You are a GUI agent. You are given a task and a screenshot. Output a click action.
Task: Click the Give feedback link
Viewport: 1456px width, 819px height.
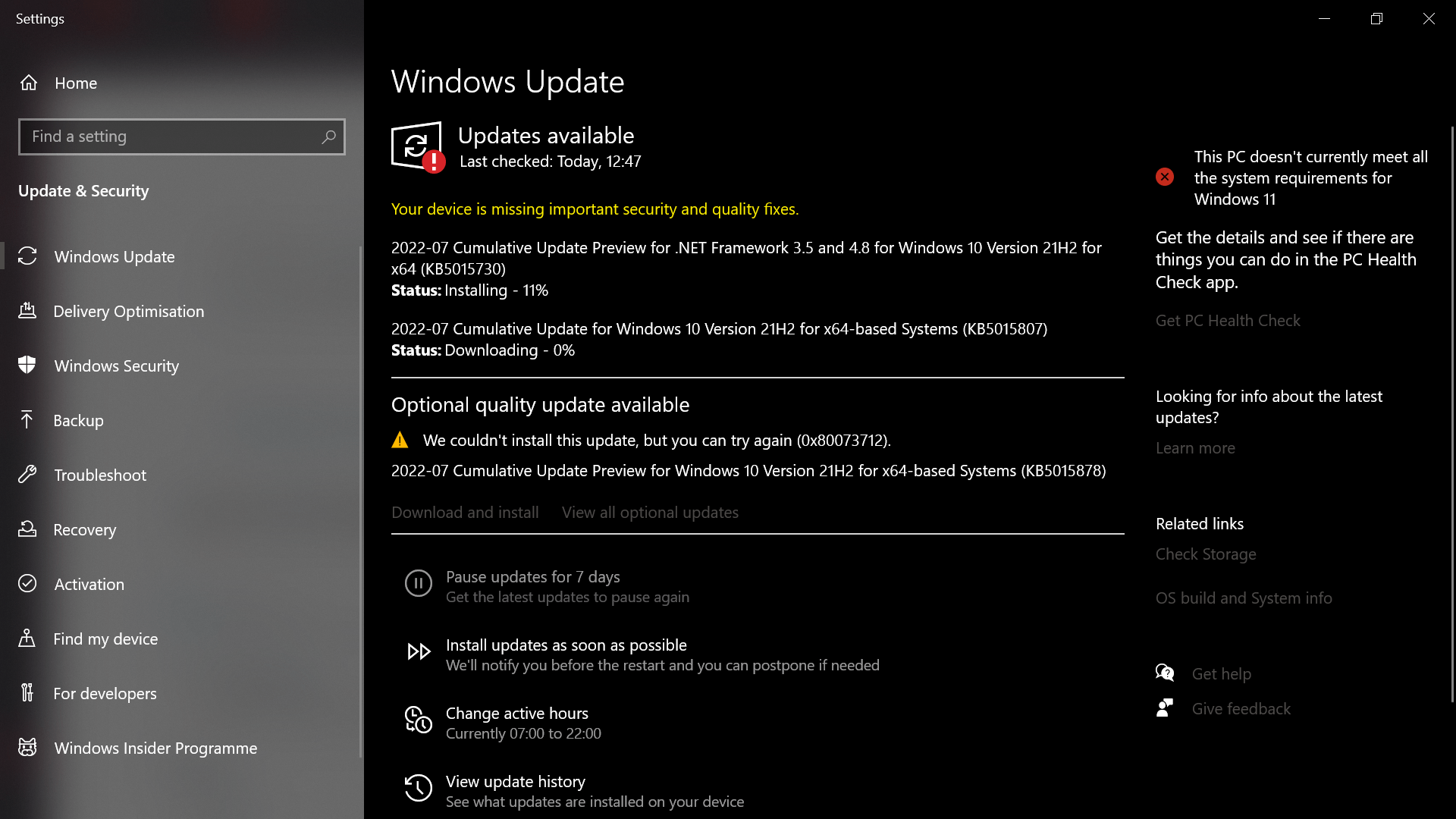[x=1241, y=708]
